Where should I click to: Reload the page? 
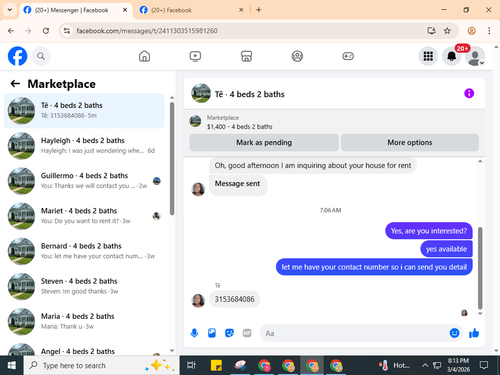coord(46,31)
